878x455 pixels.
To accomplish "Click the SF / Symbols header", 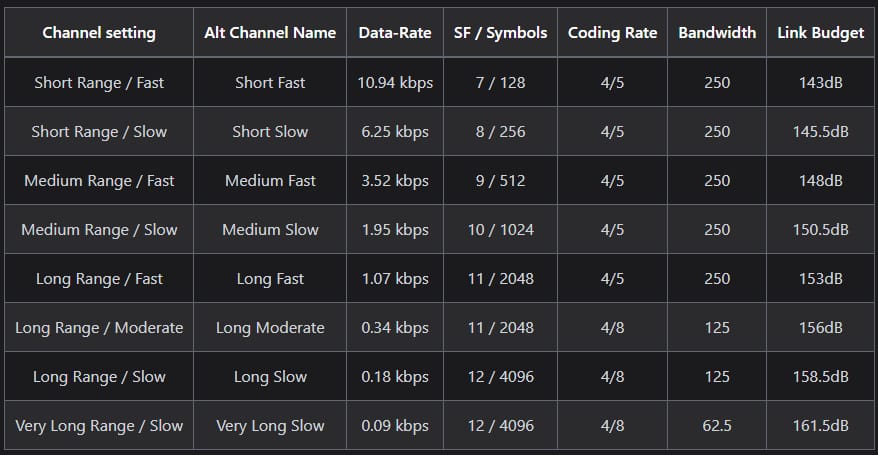I will click(x=500, y=33).
